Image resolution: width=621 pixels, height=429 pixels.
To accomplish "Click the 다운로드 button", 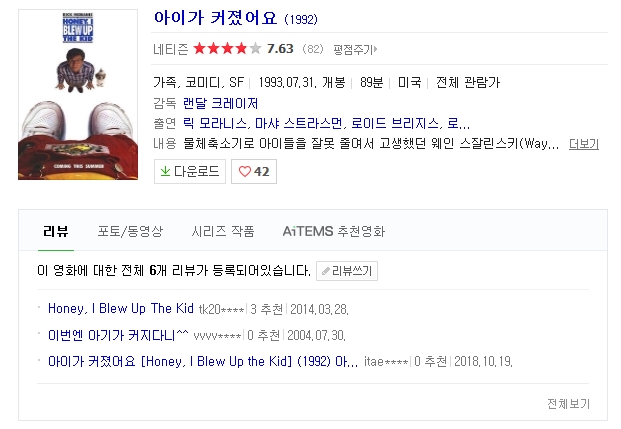I will click(x=190, y=172).
